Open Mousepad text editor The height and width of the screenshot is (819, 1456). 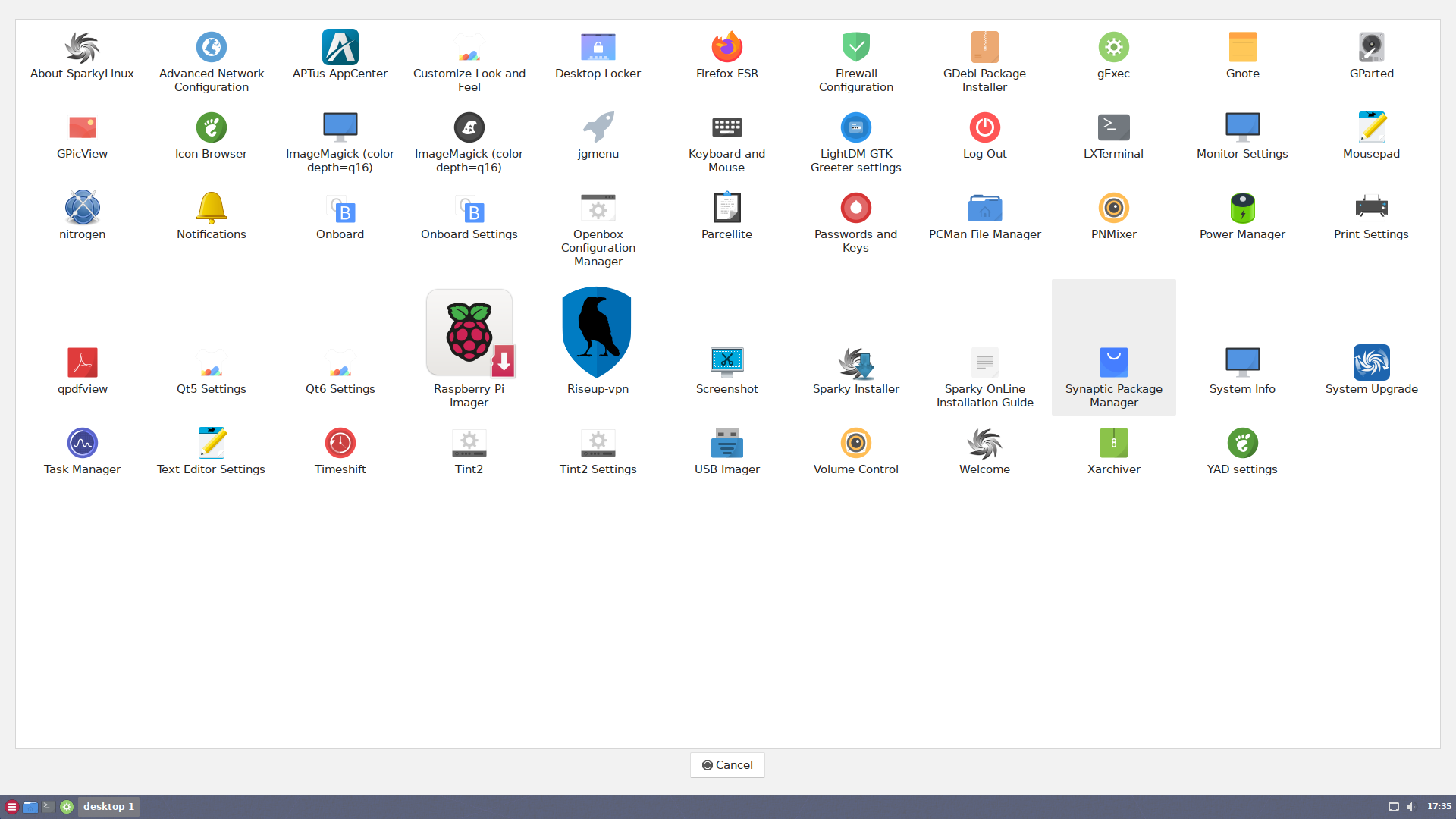[1371, 135]
